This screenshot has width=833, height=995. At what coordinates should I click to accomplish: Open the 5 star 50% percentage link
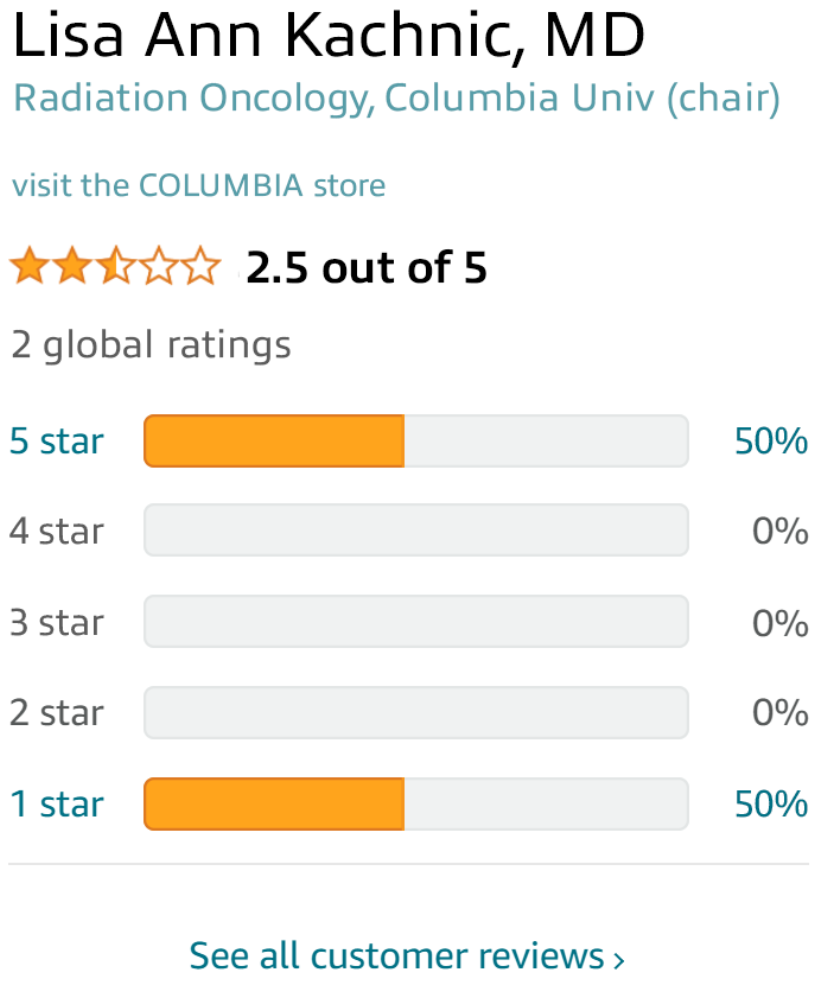tap(771, 441)
